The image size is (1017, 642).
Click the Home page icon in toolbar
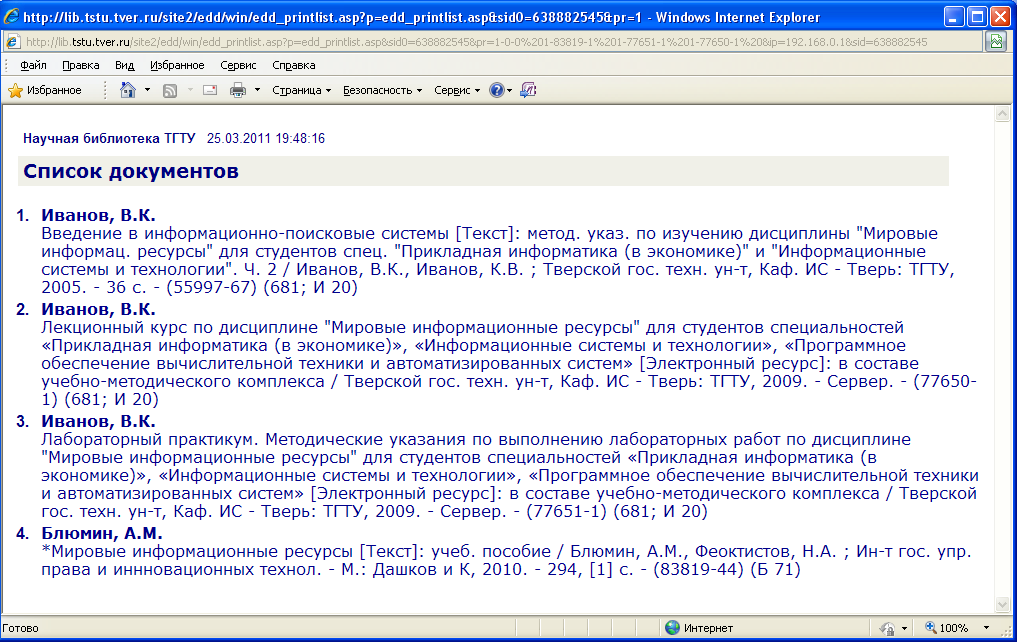click(x=128, y=90)
